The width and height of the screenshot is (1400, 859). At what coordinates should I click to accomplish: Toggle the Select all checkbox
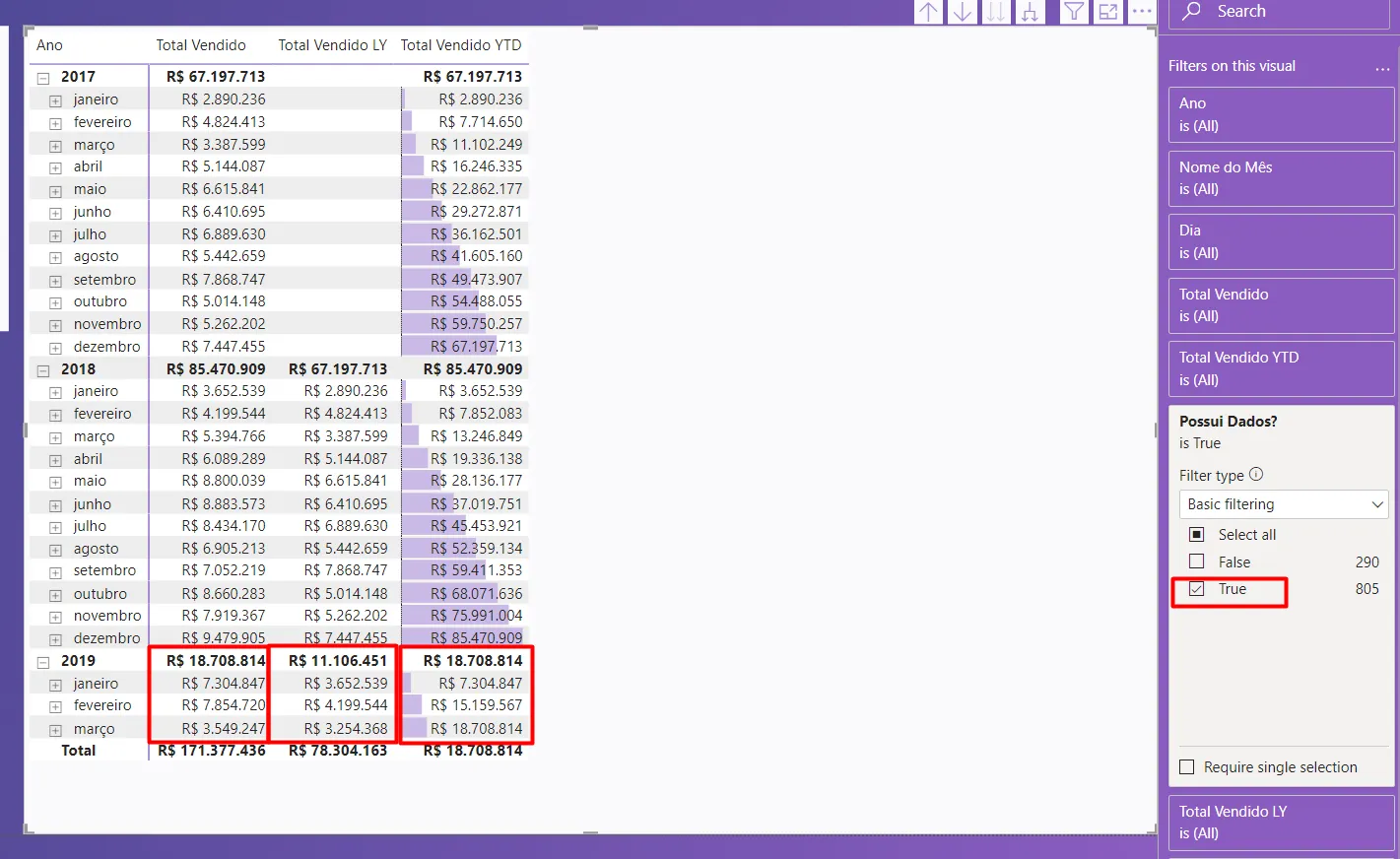coord(1196,535)
